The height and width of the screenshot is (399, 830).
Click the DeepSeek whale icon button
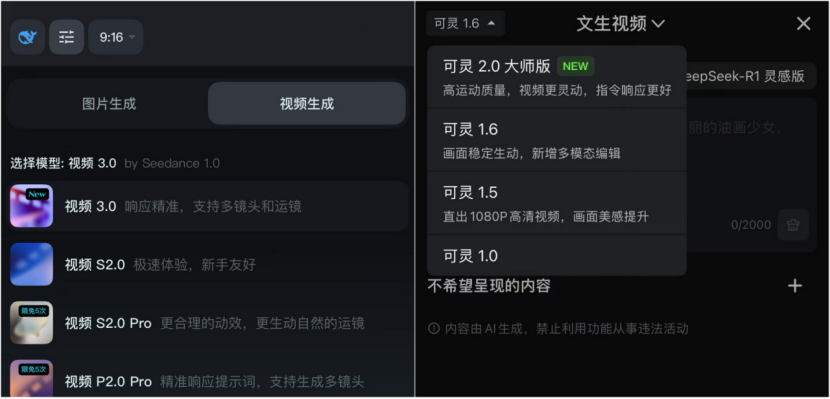coord(28,38)
